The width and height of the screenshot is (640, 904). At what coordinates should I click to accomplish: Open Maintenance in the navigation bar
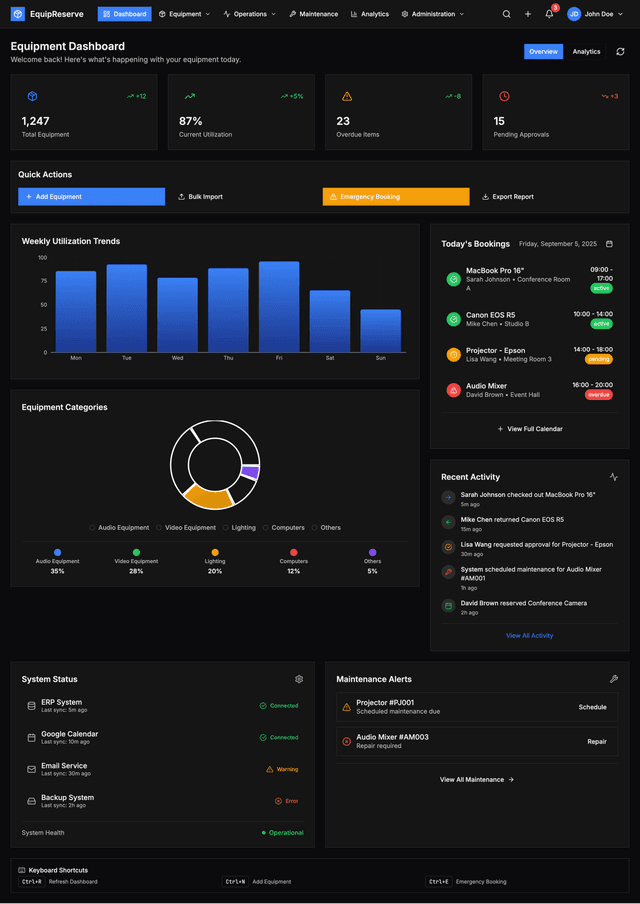(313, 14)
